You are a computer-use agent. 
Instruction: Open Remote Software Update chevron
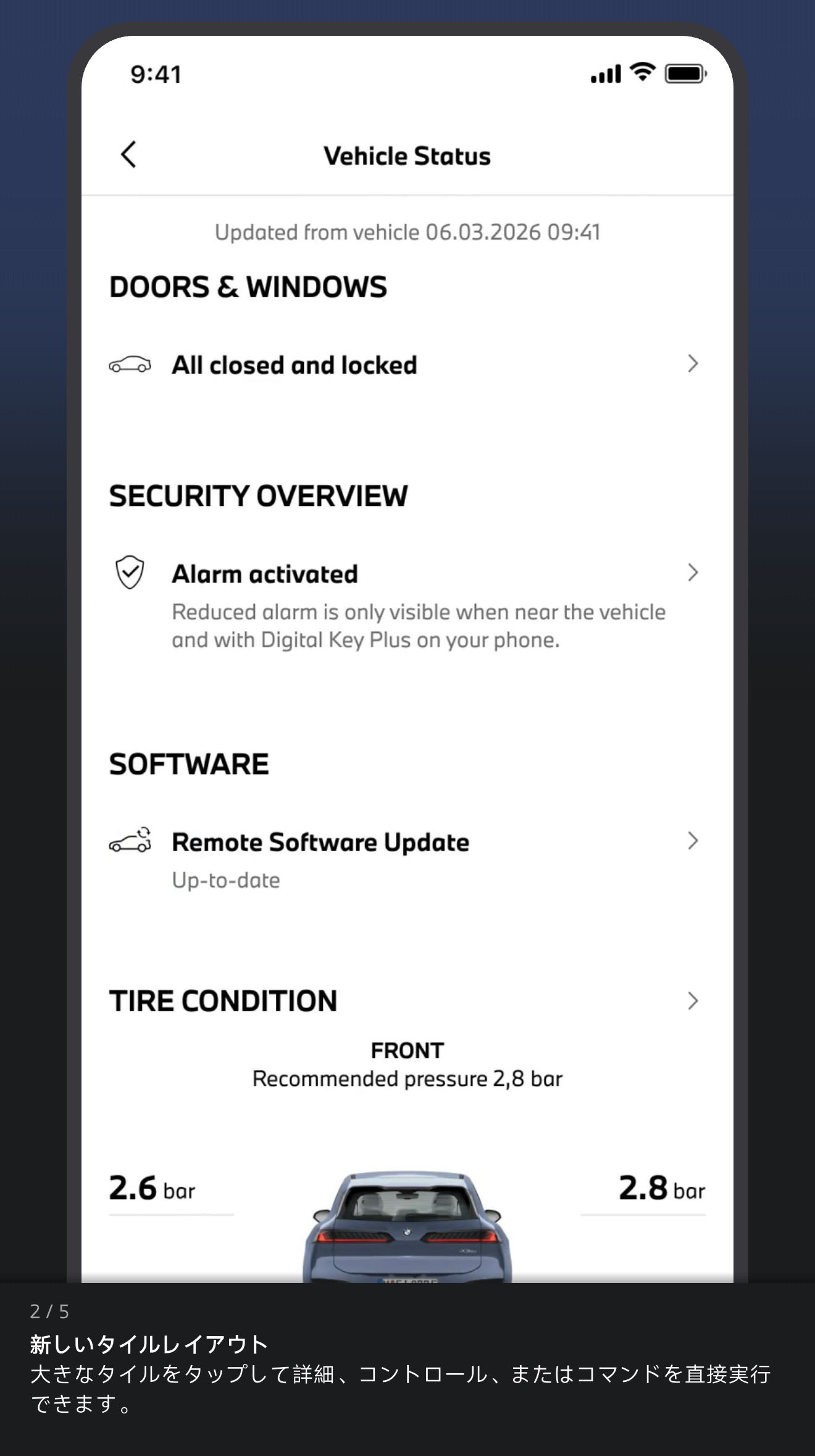click(693, 841)
